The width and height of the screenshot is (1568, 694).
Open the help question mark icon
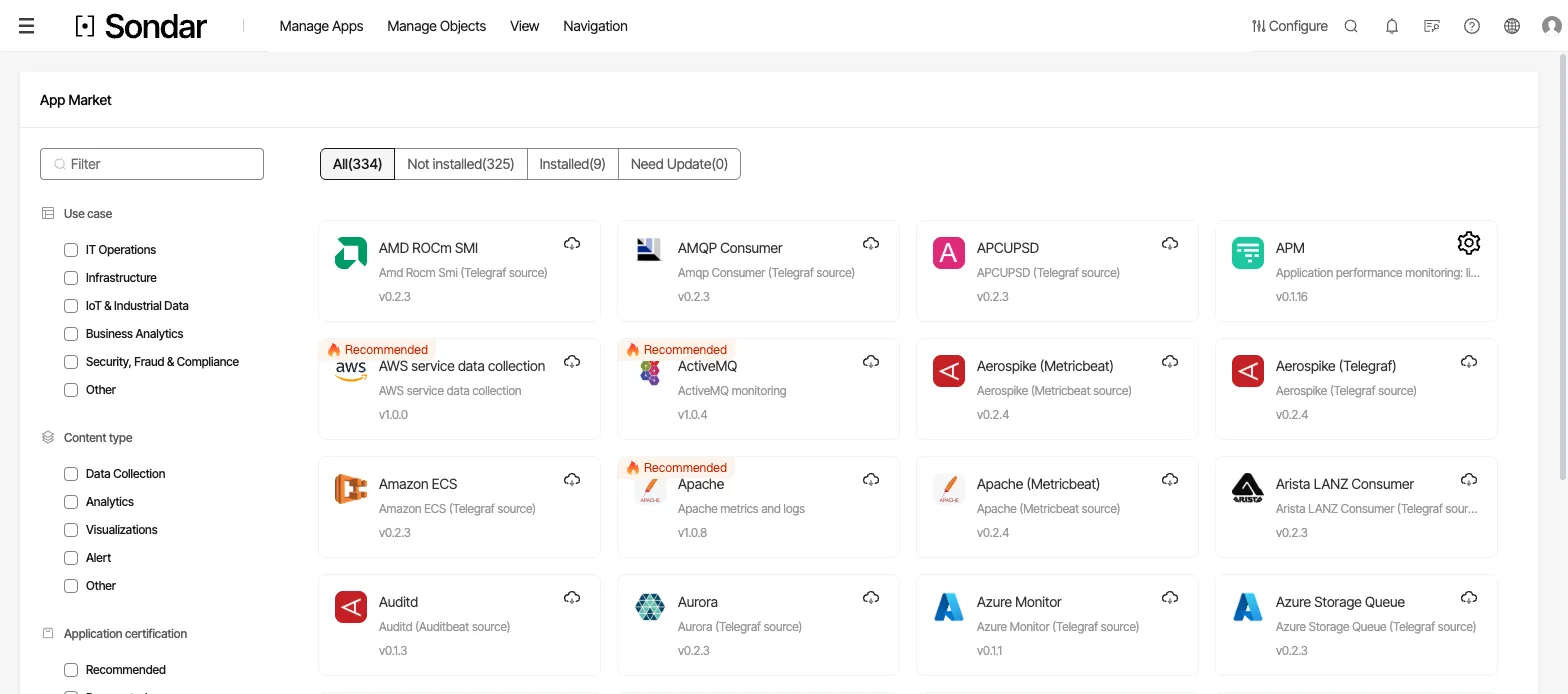[x=1472, y=26]
